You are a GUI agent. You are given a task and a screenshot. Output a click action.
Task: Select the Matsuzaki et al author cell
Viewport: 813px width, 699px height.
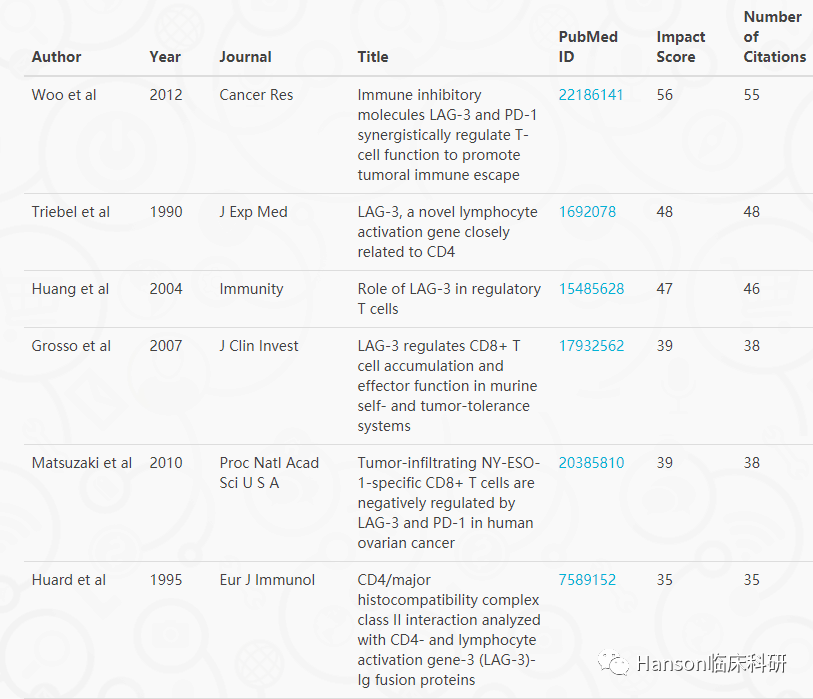[82, 463]
